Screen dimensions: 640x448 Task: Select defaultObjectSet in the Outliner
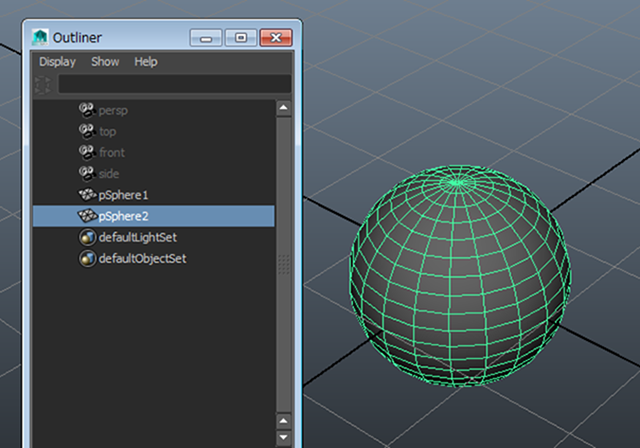point(142,259)
